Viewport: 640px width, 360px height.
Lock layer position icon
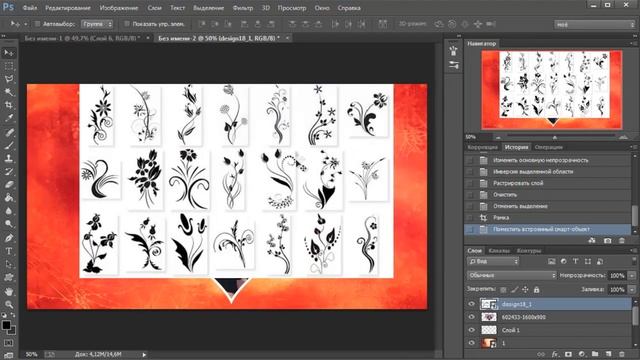click(525, 289)
